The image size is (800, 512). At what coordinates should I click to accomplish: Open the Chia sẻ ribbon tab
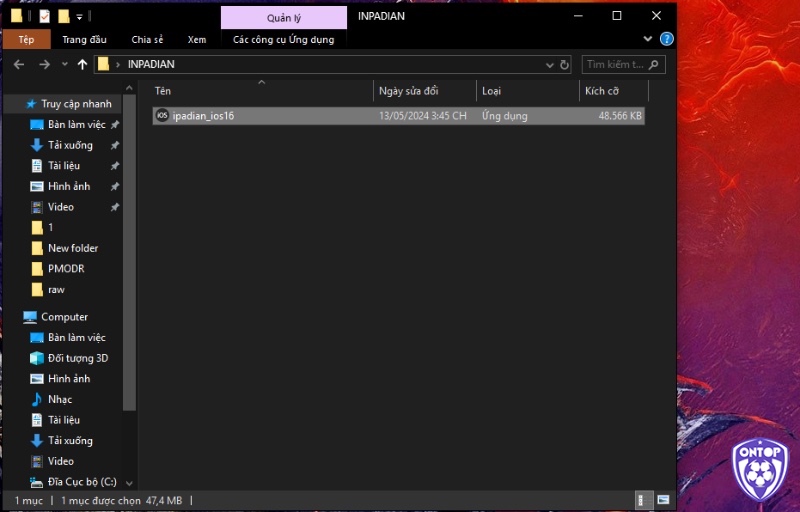[147, 39]
